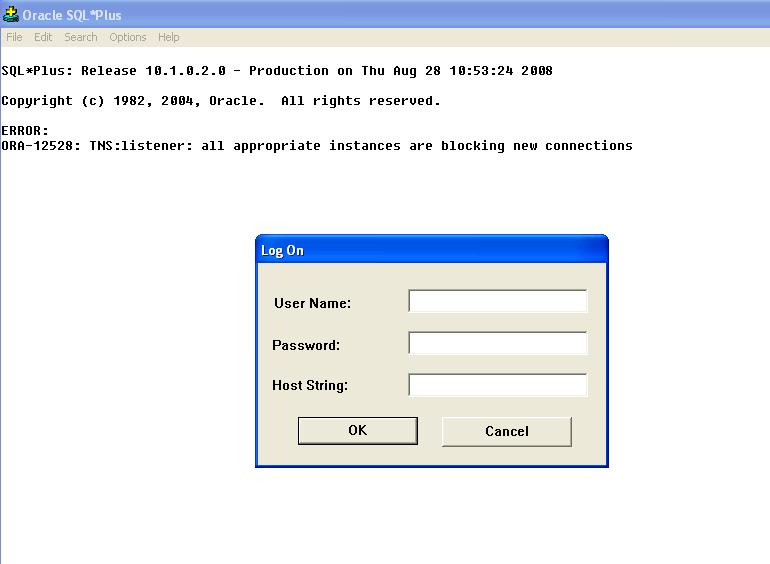770x564 pixels.
Task: Open the Edit menu
Action: [x=43, y=37]
